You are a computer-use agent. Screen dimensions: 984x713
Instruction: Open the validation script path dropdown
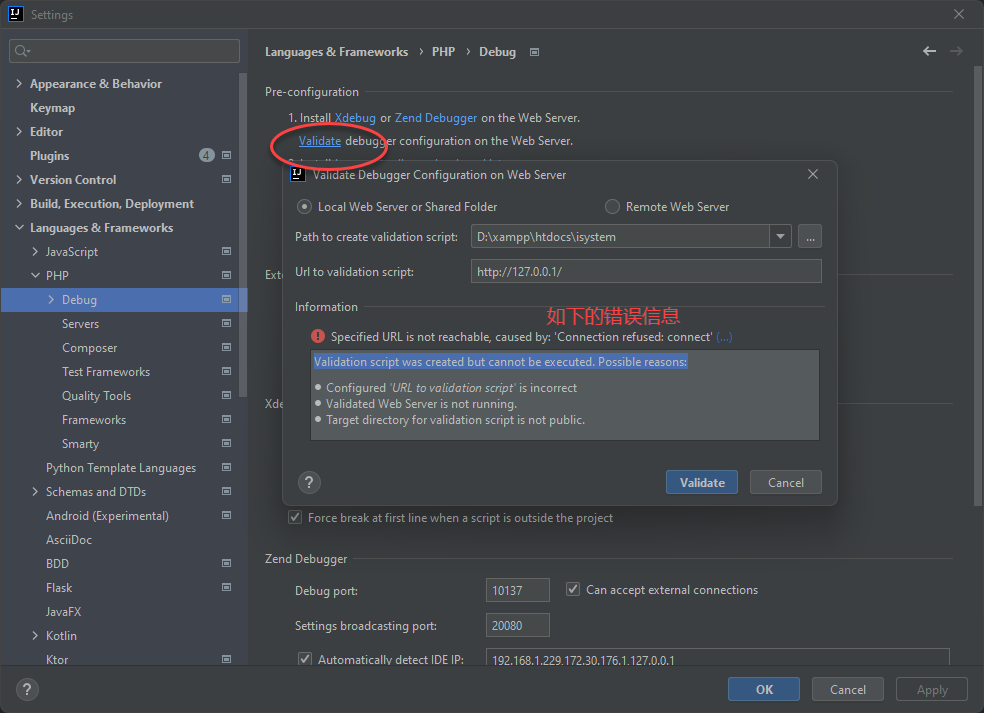pos(780,236)
